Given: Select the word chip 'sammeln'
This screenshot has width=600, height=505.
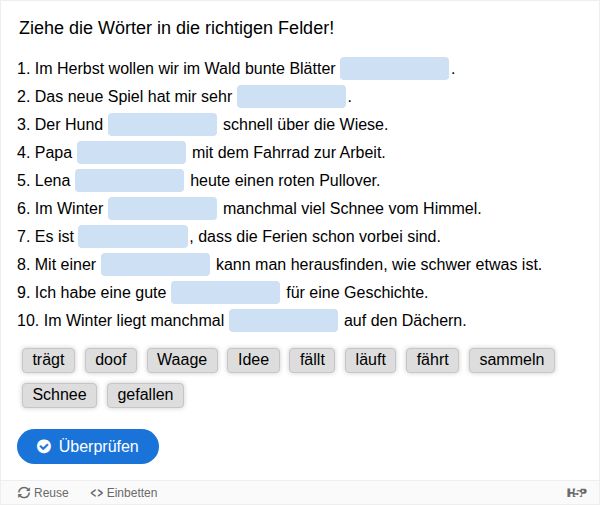Looking at the screenshot, I should point(512,360).
